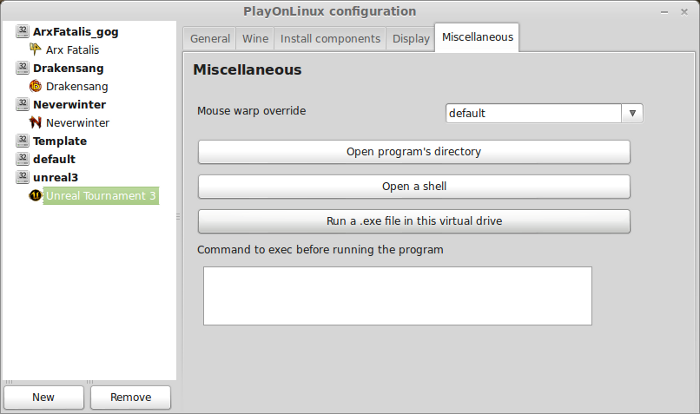Screen dimensions: 700x414
Task: Click the Drakensang virtual drive icon
Action: pyautogui.click(x=22, y=68)
